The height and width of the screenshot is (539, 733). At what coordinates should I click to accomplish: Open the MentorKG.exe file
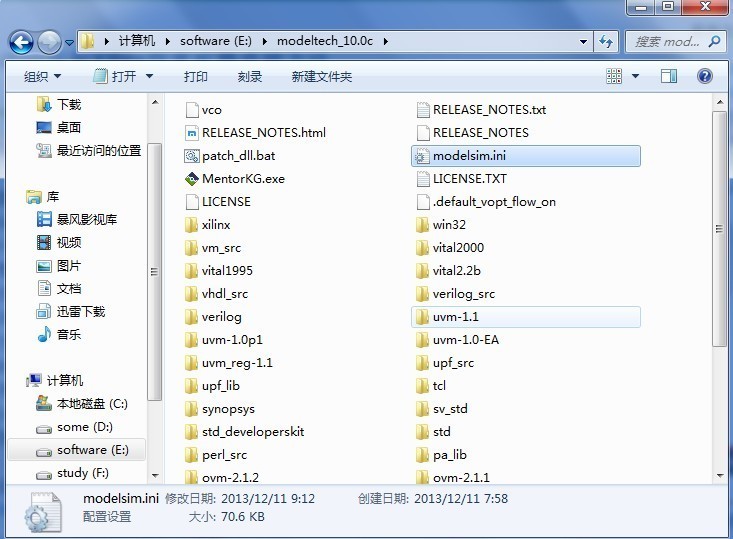pos(243,179)
